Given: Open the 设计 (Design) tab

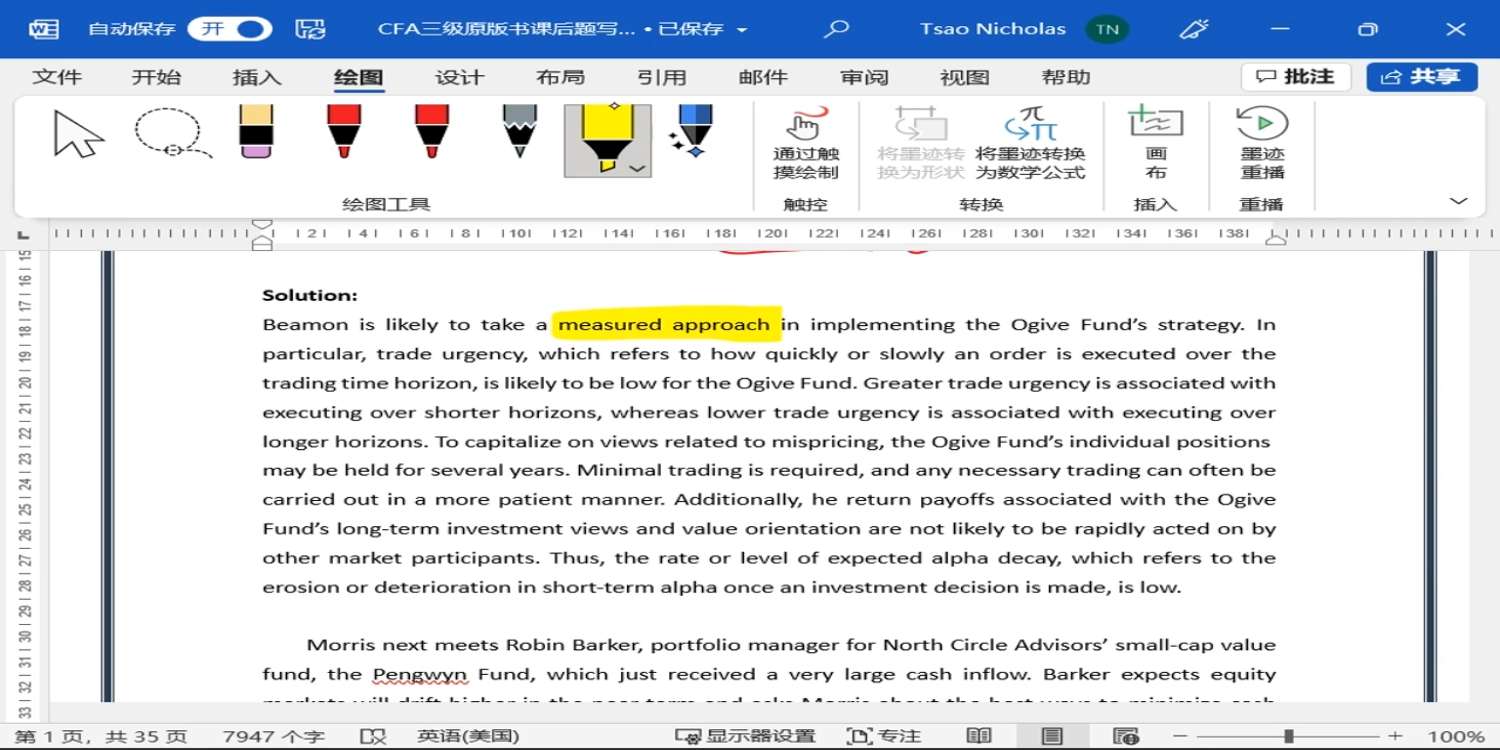Looking at the screenshot, I should coord(459,77).
